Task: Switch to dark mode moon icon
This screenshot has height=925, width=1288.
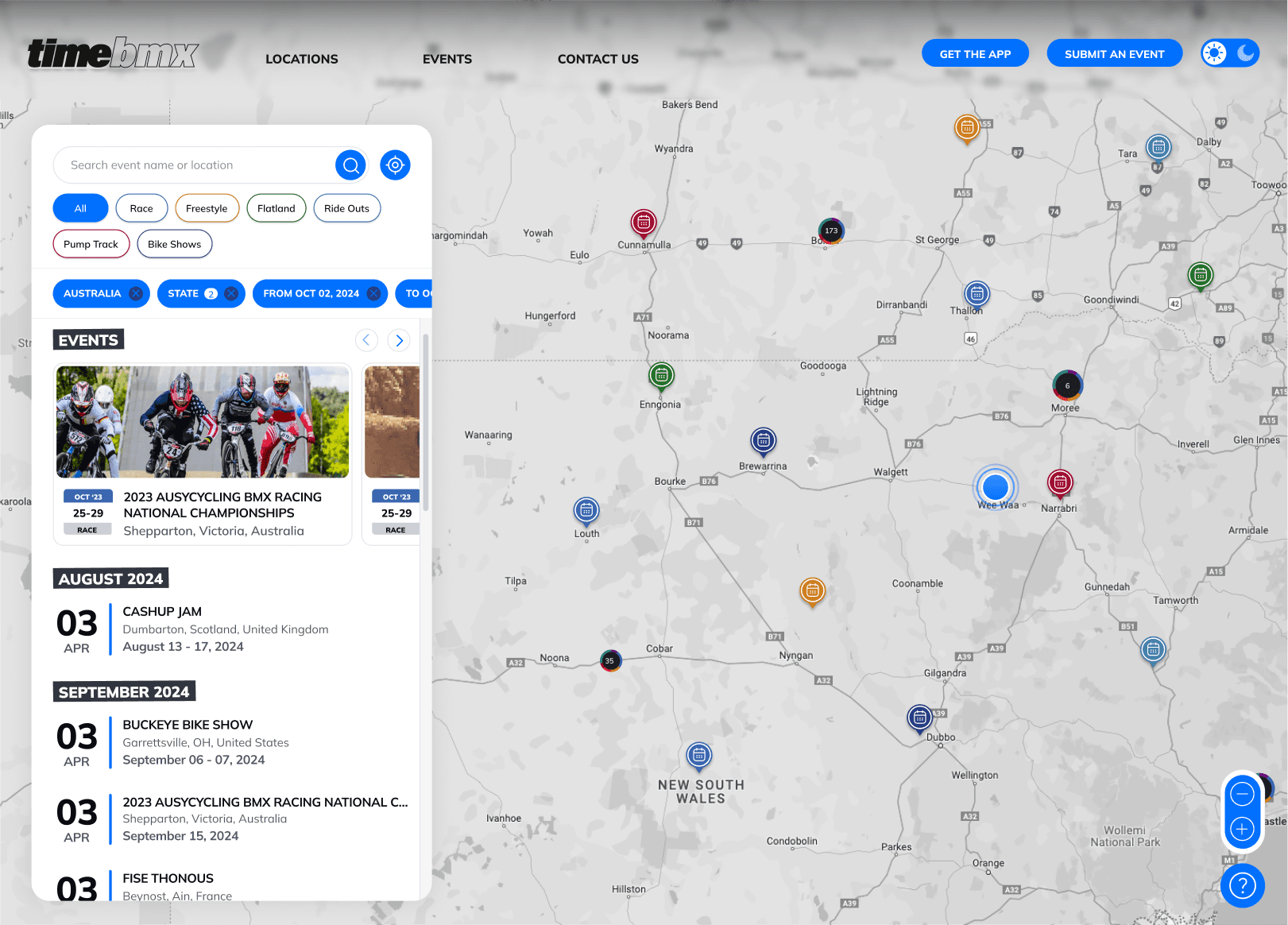Action: [1245, 53]
